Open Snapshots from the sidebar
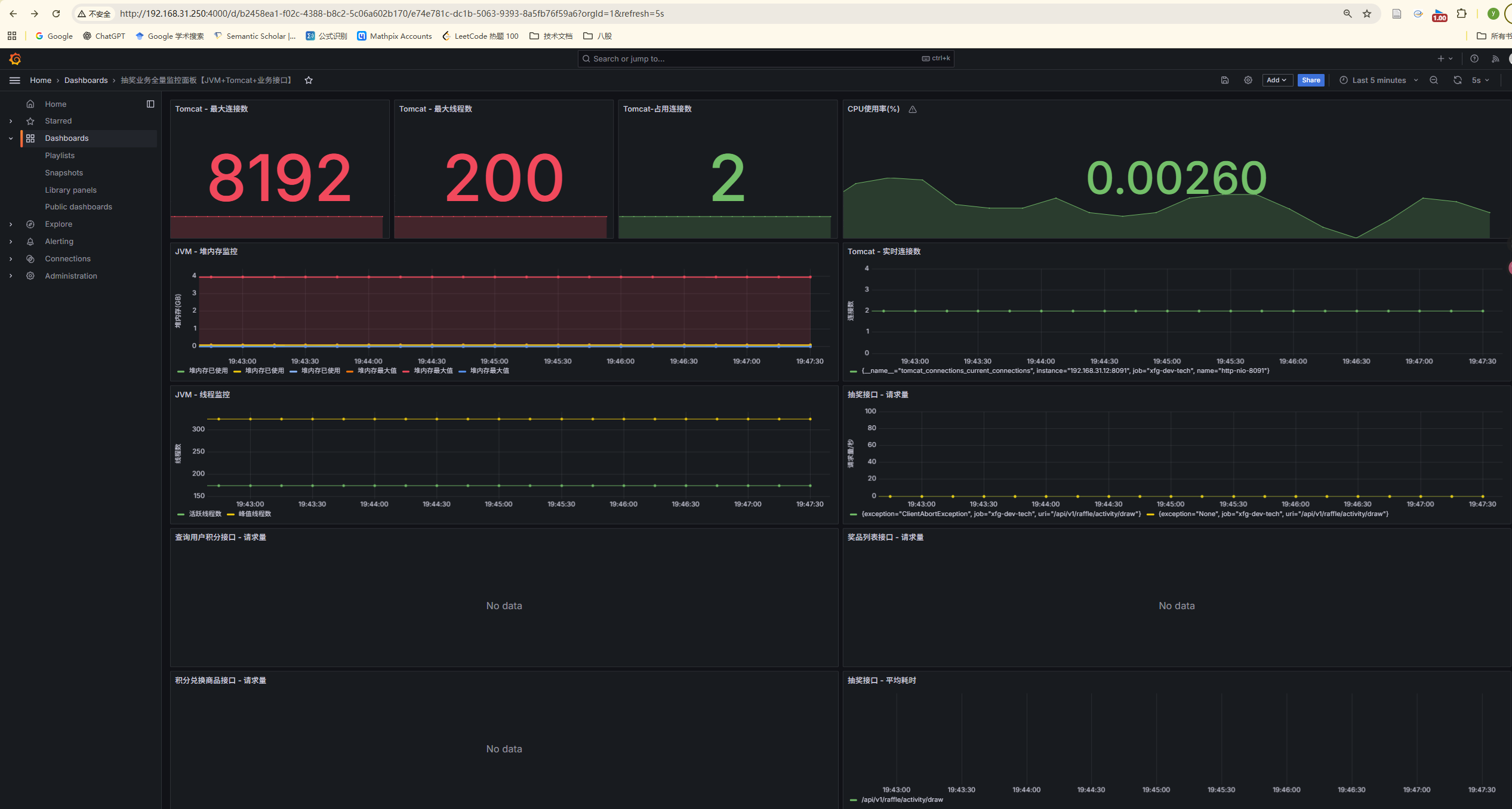Viewport: 1512px width, 809px height. point(64,172)
